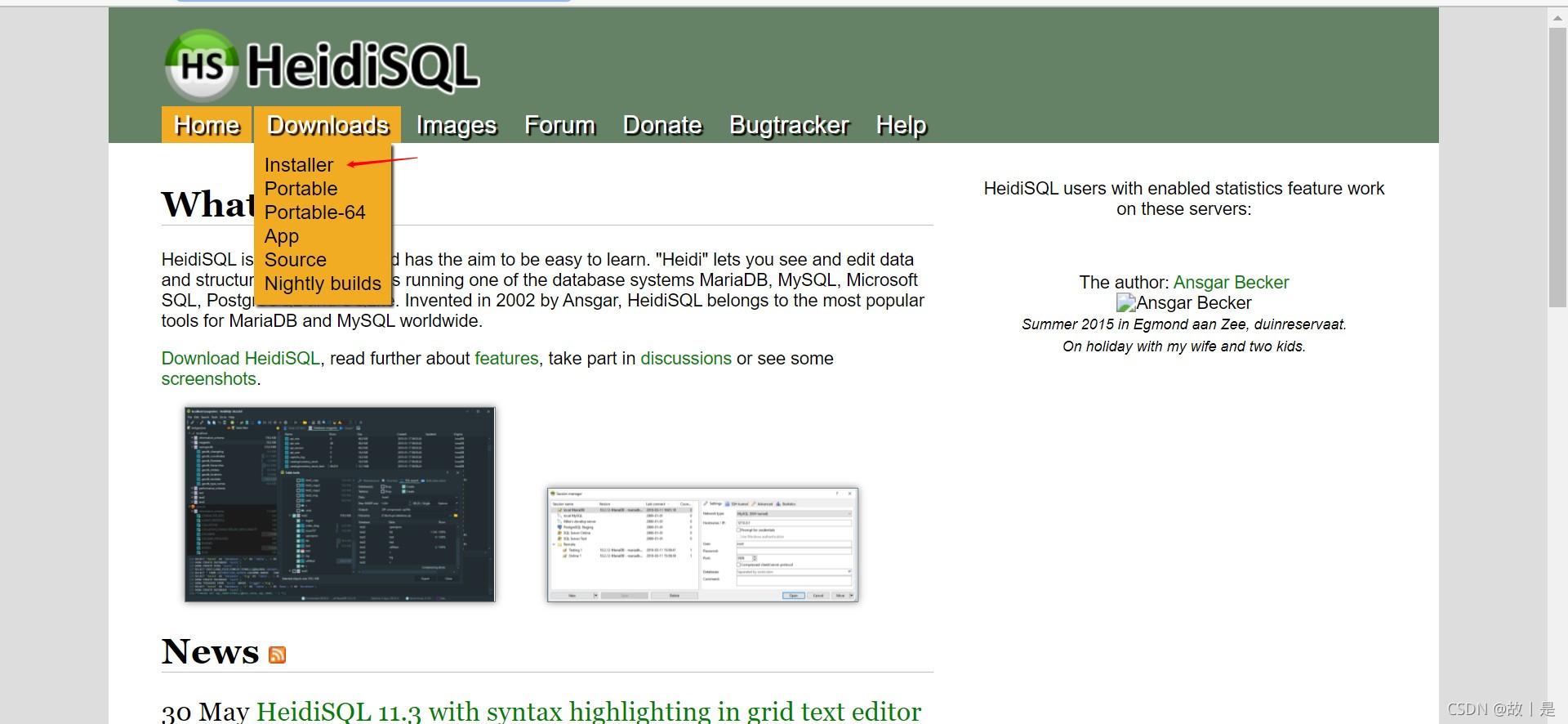Screen dimensions: 1568x724
Task: Open the Donate page
Action: (662, 125)
